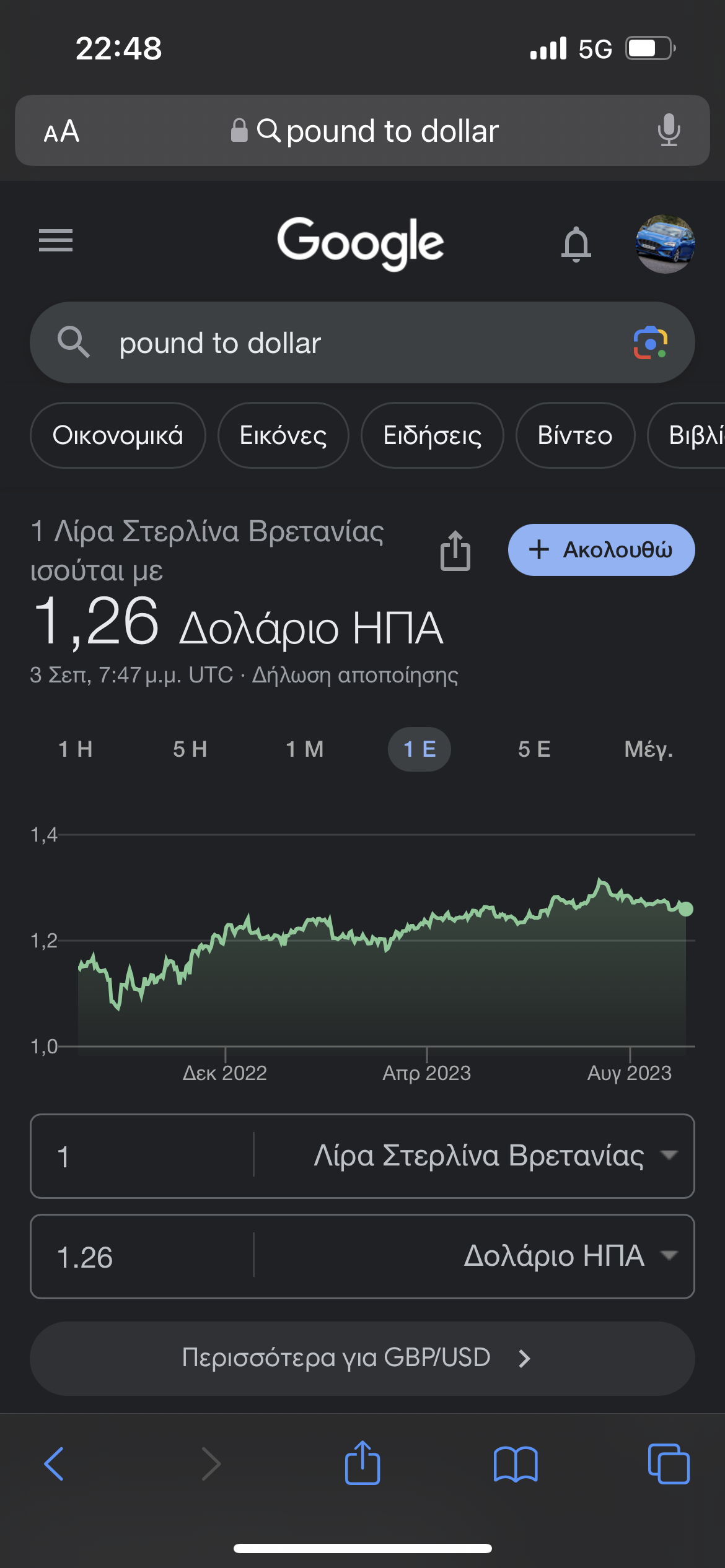Share the currency conversion result
The height and width of the screenshot is (1568, 725).
[x=455, y=551]
